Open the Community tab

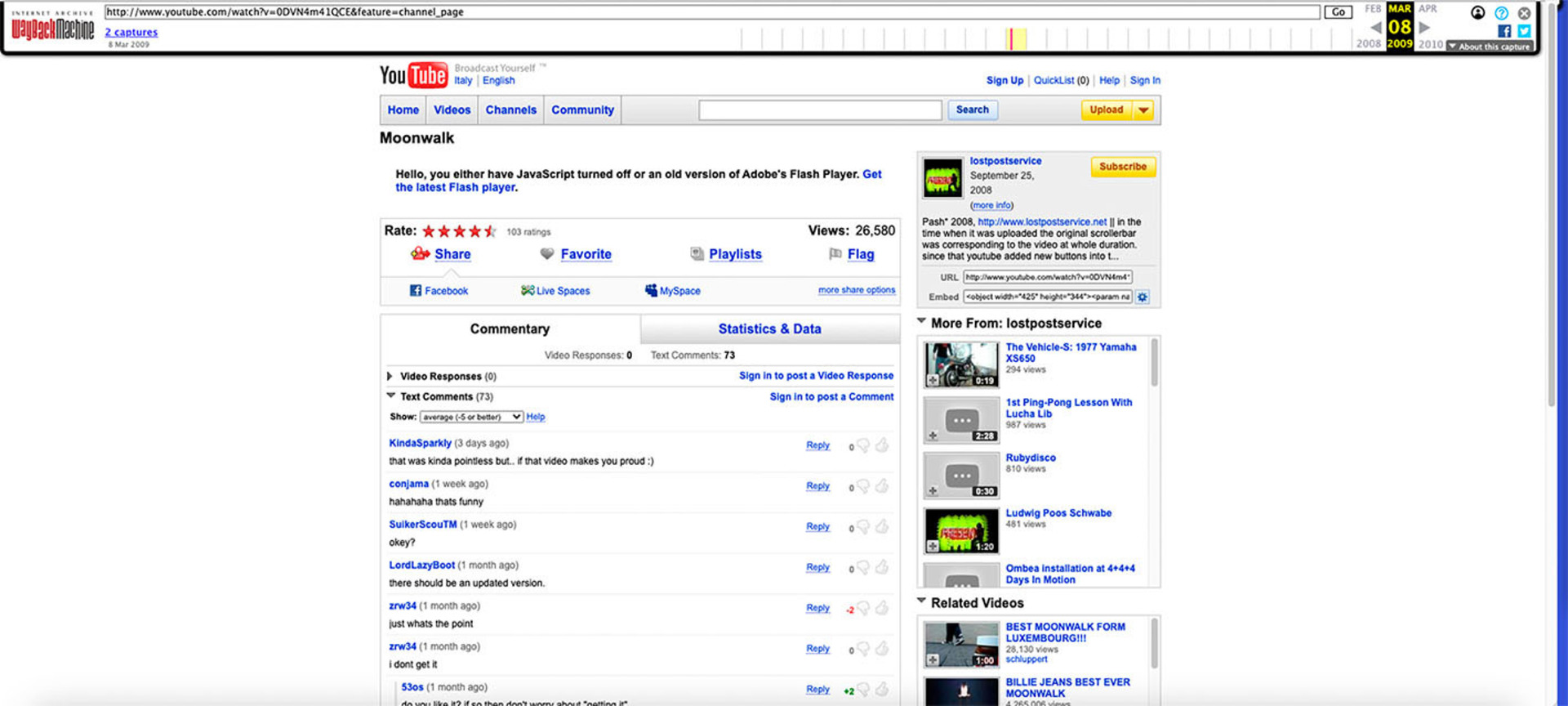click(x=582, y=110)
